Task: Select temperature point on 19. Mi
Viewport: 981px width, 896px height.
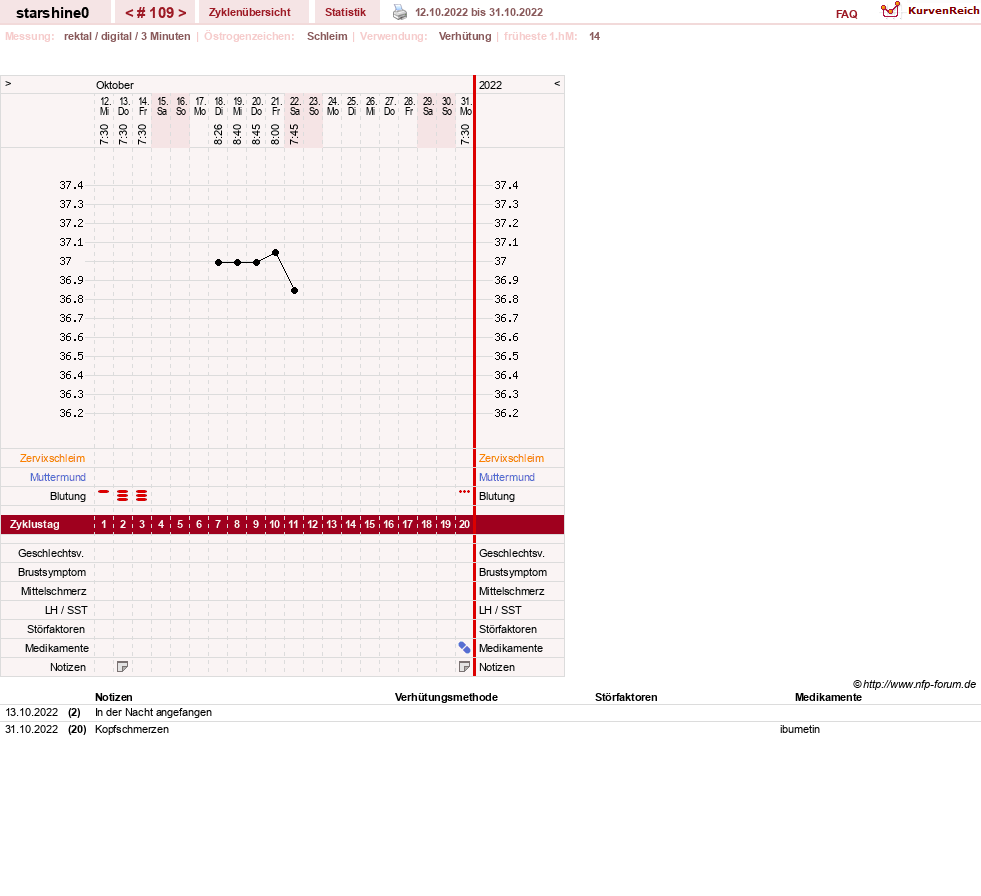Action: [x=237, y=262]
